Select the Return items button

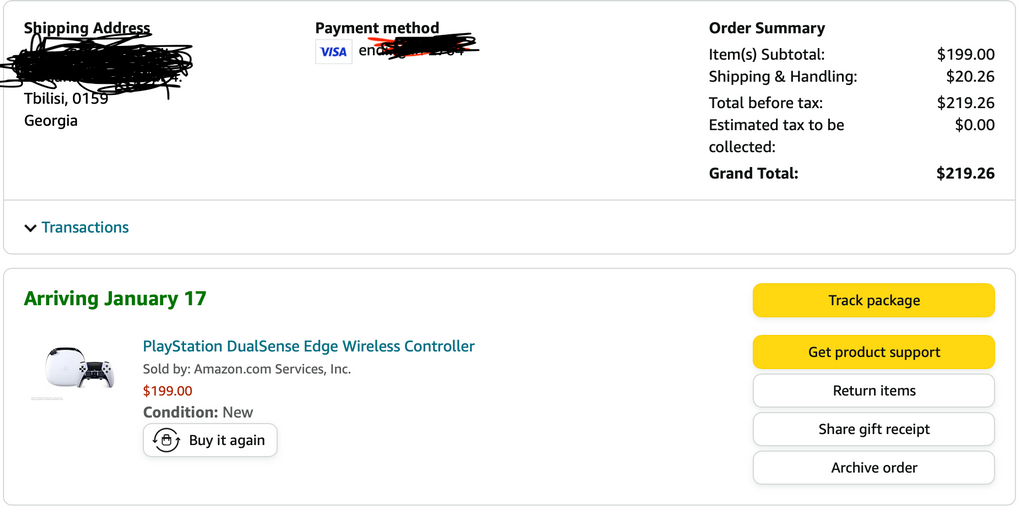coord(873,391)
